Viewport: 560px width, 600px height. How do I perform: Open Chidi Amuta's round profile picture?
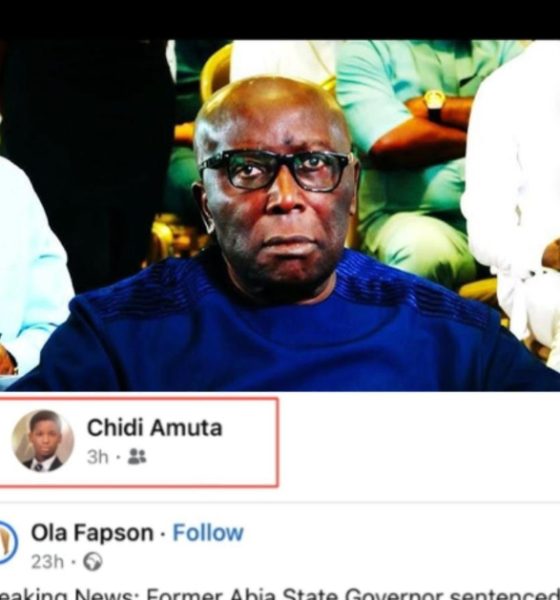[x=42, y=441]
